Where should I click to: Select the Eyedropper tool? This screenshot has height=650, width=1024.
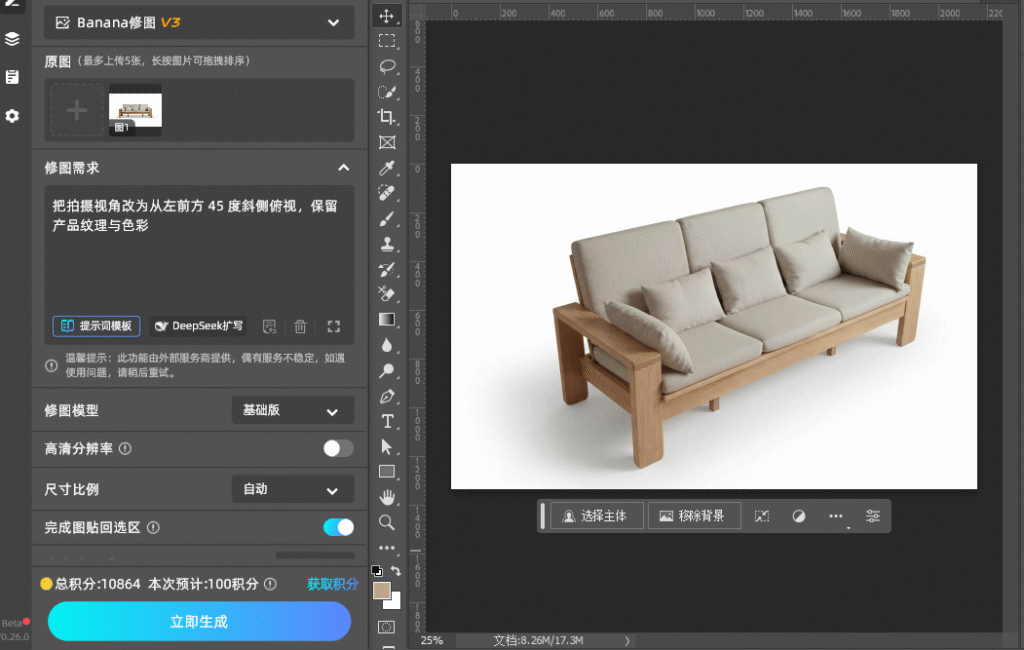pyautogui.click(x=387, y=168)
